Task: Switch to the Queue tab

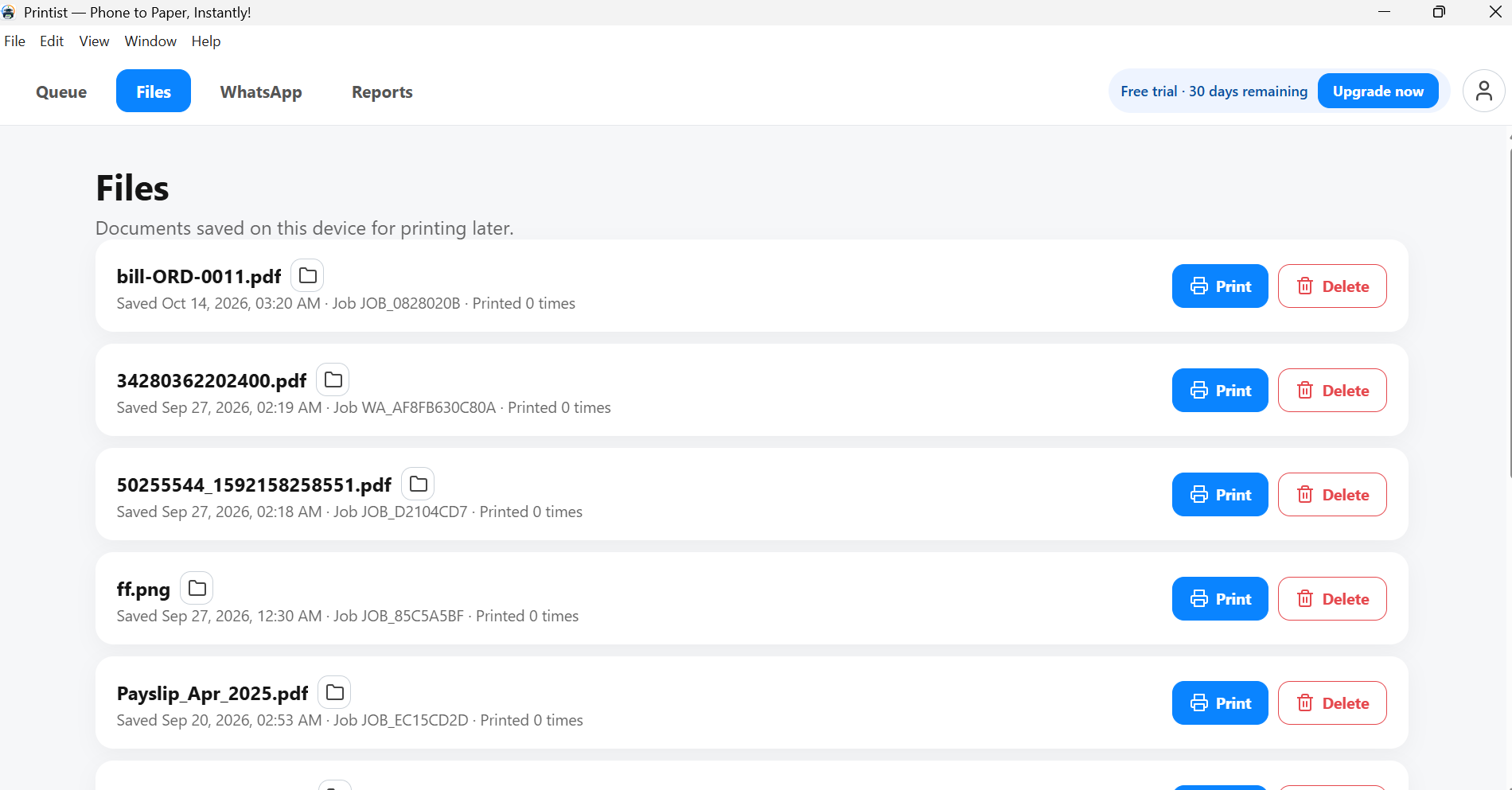Action: [x=61, y=91]
